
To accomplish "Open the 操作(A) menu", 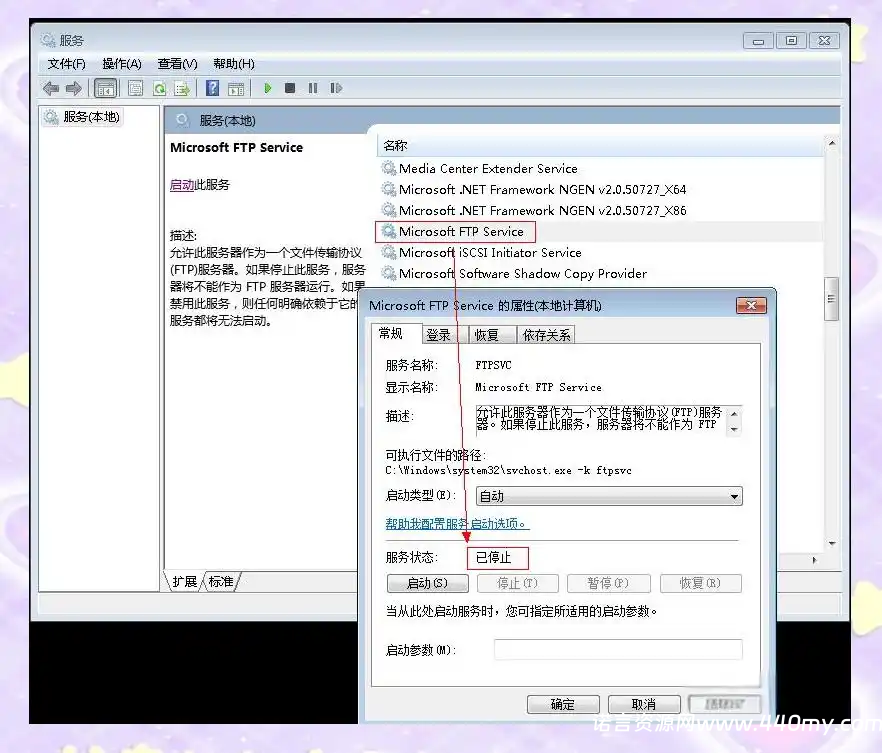I will (122, 64).
